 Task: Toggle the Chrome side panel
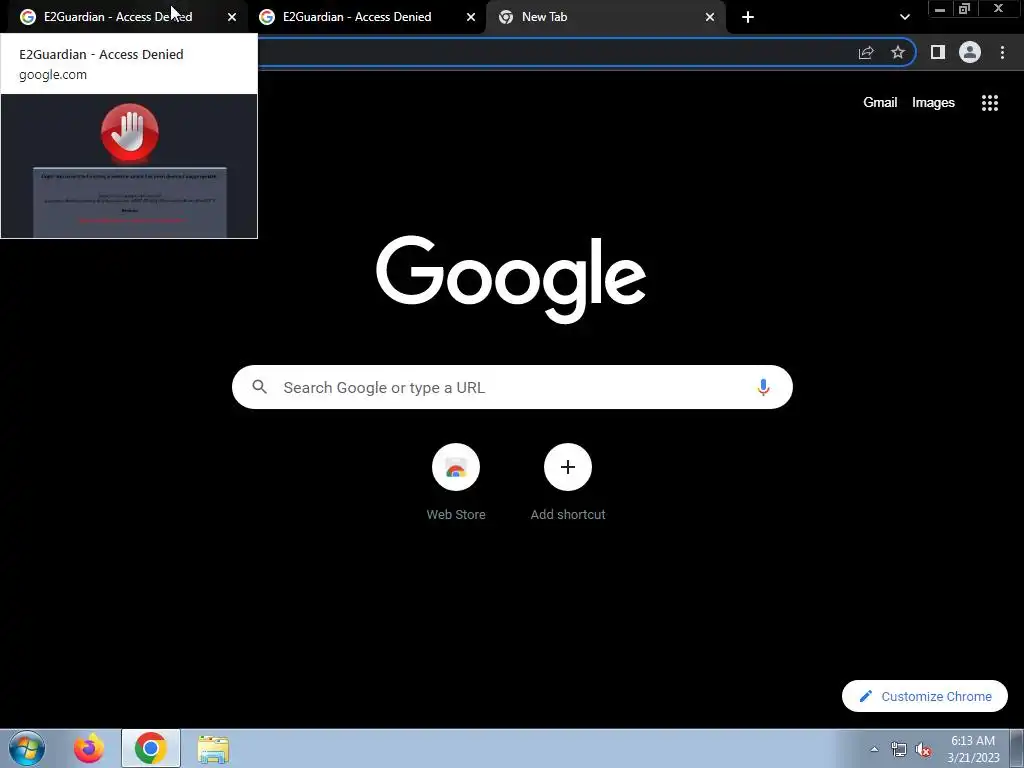point(938,52)
